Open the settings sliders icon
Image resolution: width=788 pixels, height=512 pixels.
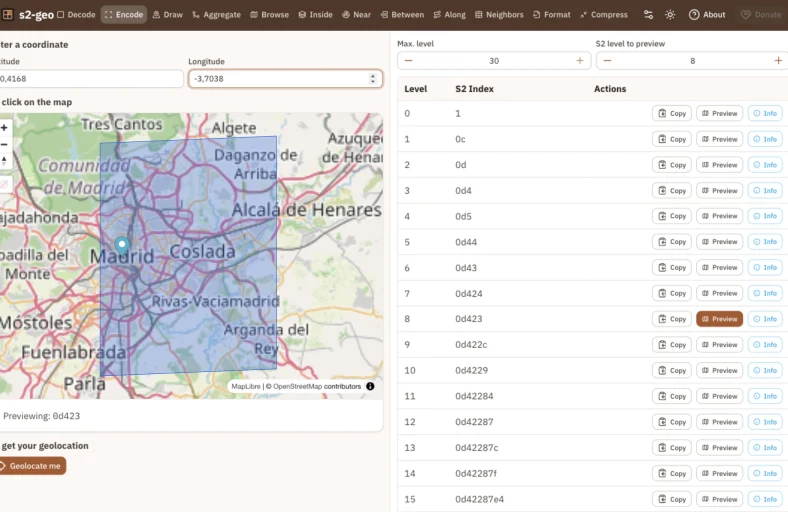point(648,15)
